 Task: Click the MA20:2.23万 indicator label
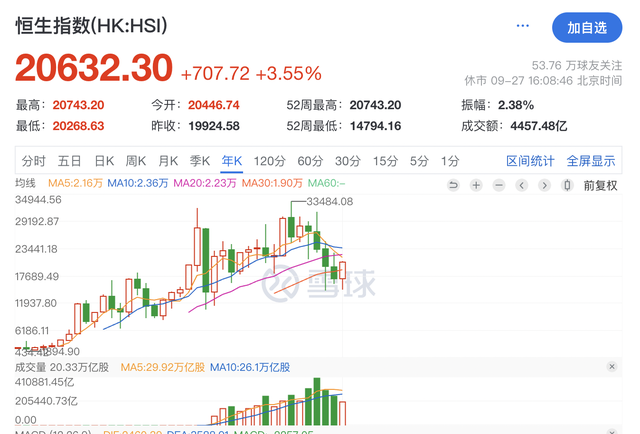(205, 183)
